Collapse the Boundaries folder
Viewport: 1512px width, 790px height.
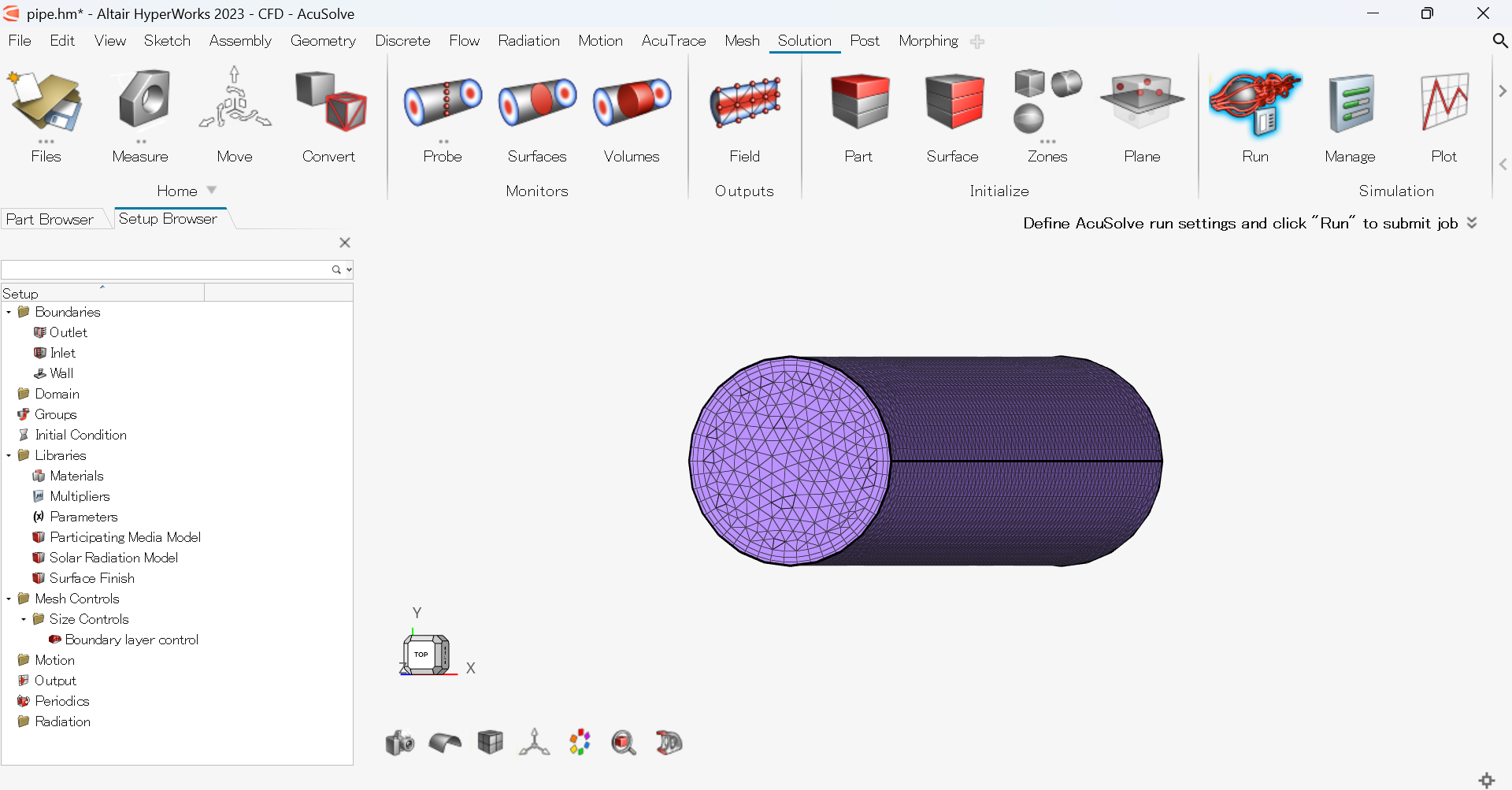tap(9, 313)
